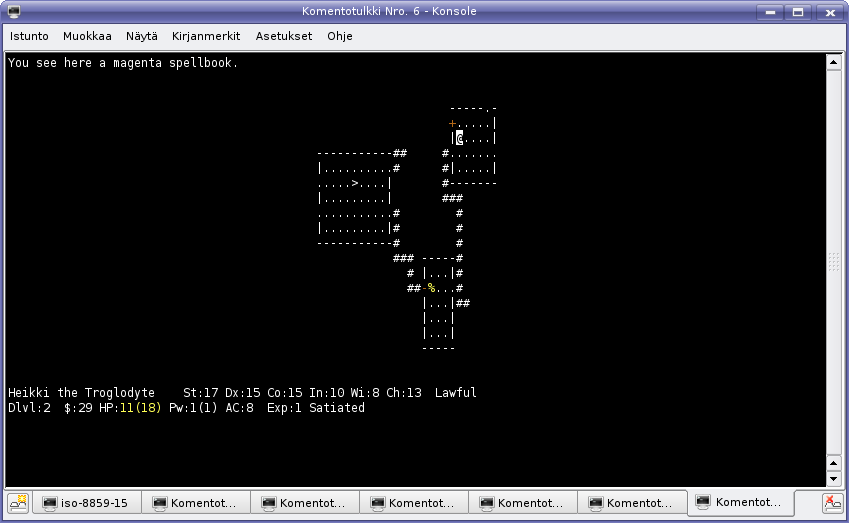Image resolution: width=849 pixels, height=523 pixels.
Task: Maximize the Konsole window
Action: pos(798,12)
